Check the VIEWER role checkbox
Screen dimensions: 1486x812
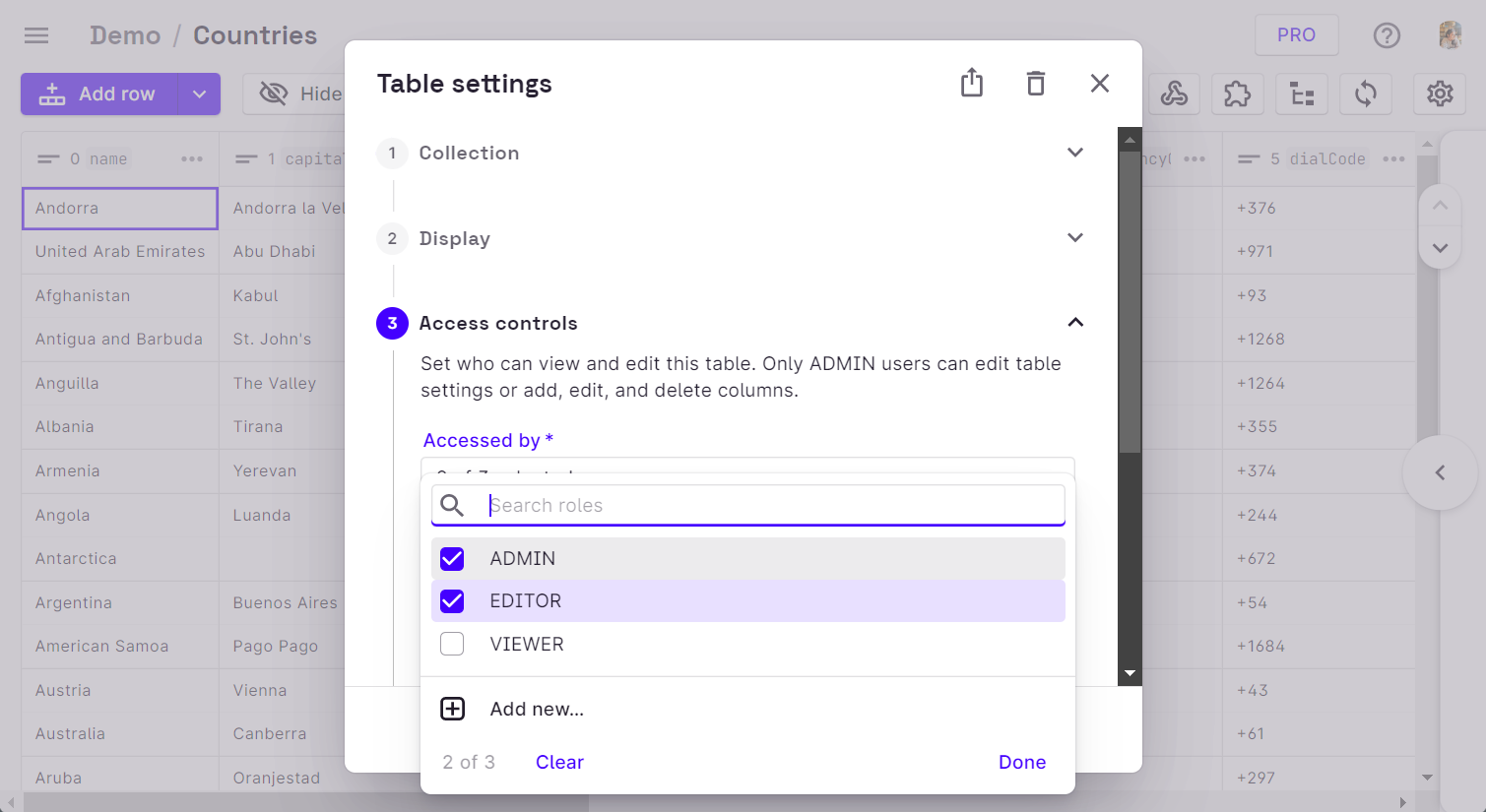[452, 644]
